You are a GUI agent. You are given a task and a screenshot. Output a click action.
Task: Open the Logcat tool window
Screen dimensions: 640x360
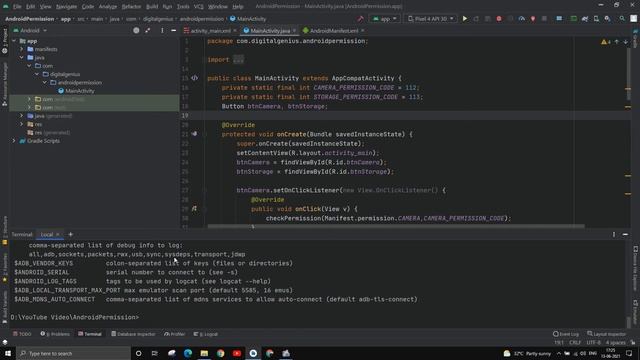206,334
